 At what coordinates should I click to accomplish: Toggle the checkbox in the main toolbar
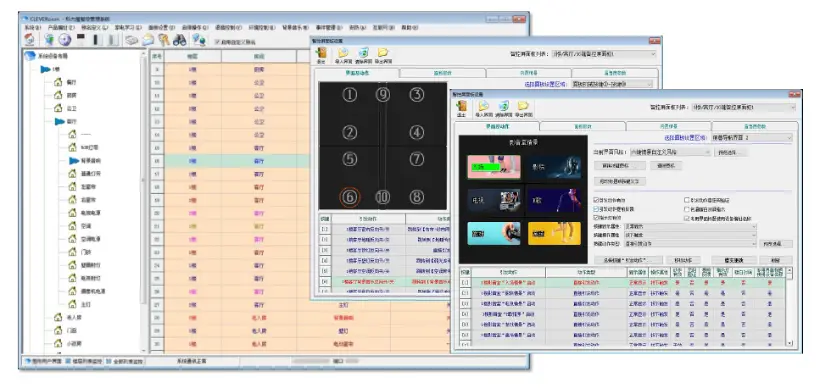click(x=217, y=41)
